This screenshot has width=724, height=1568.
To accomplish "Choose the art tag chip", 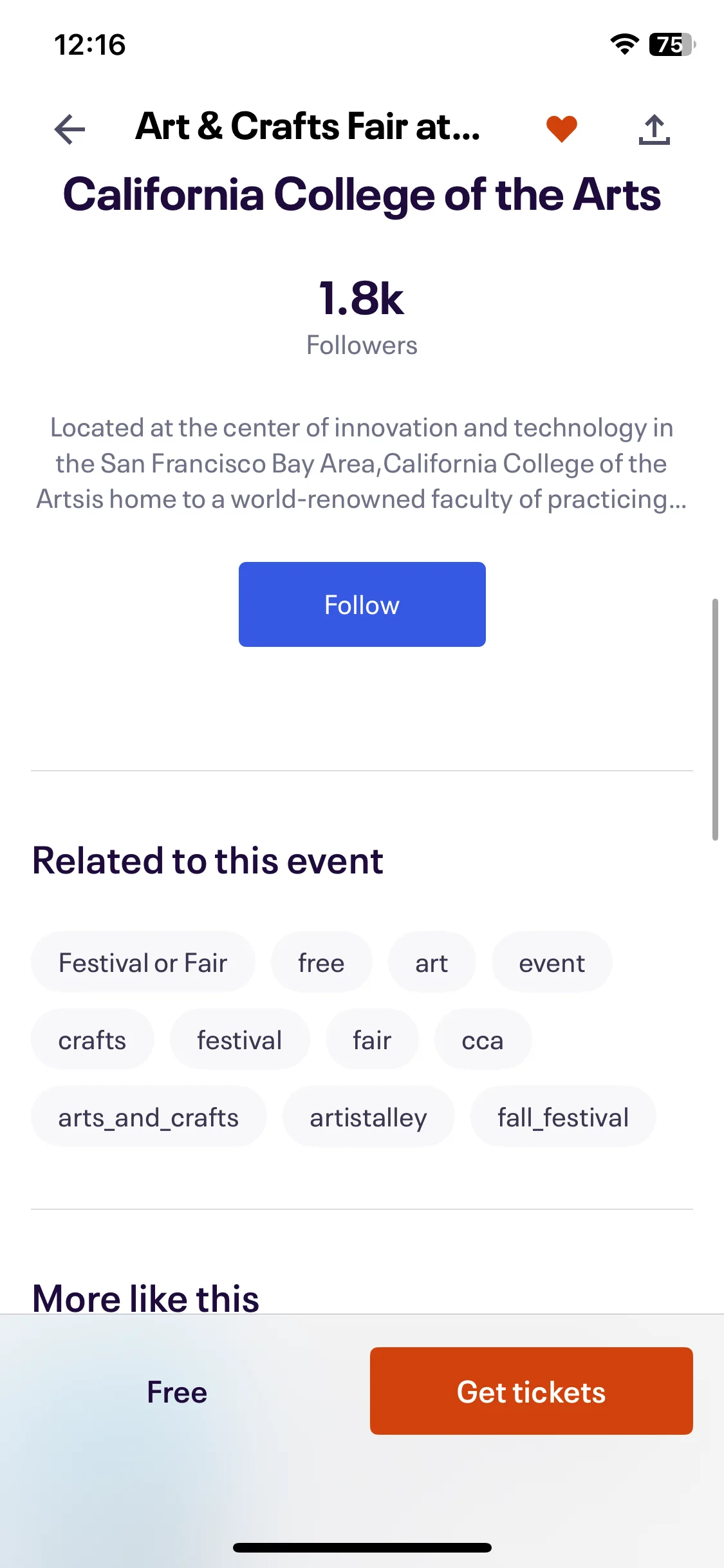I will [431, 962].
